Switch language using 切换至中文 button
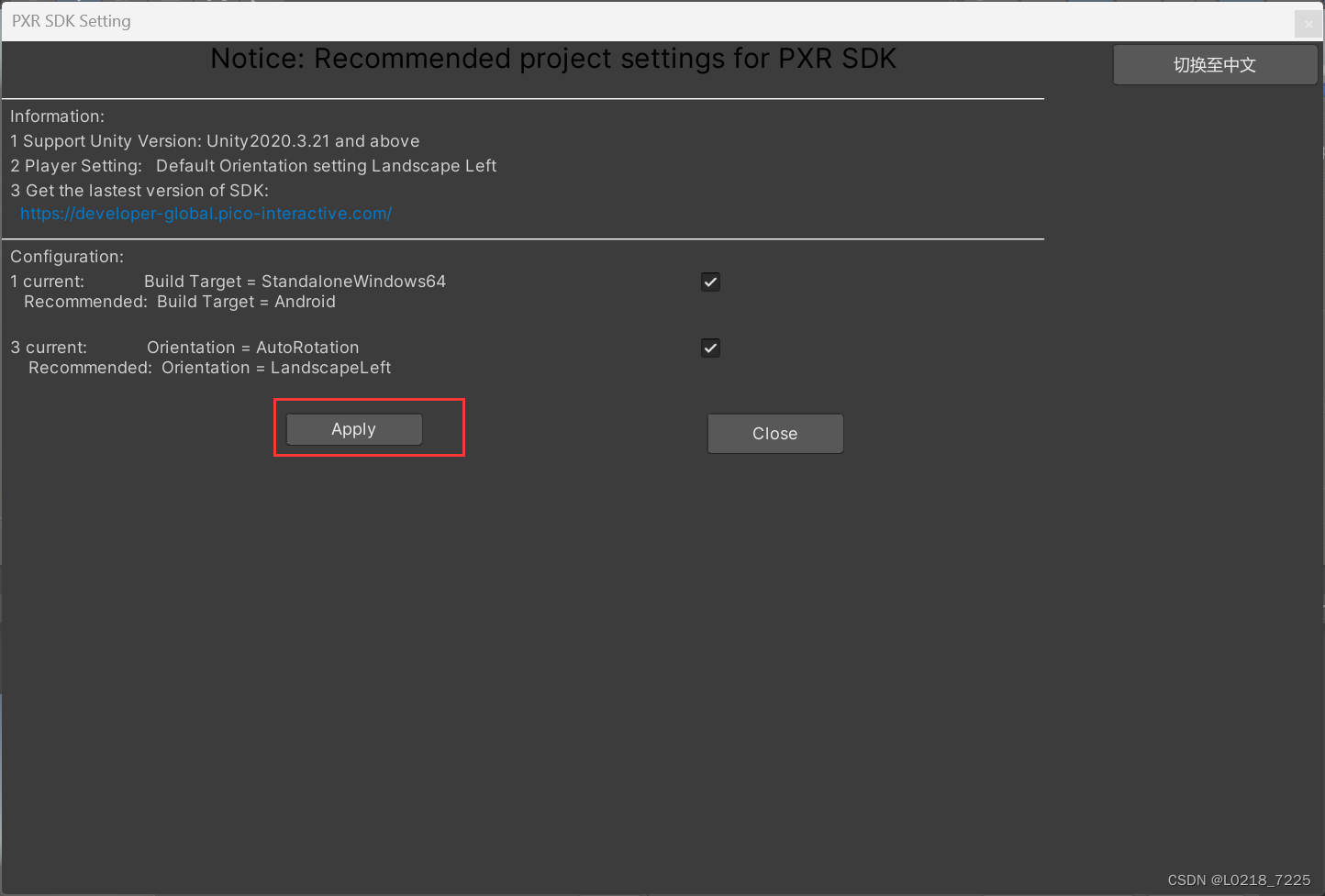1325x896 pixels. pyautogui.click(x=1214, y=64)
